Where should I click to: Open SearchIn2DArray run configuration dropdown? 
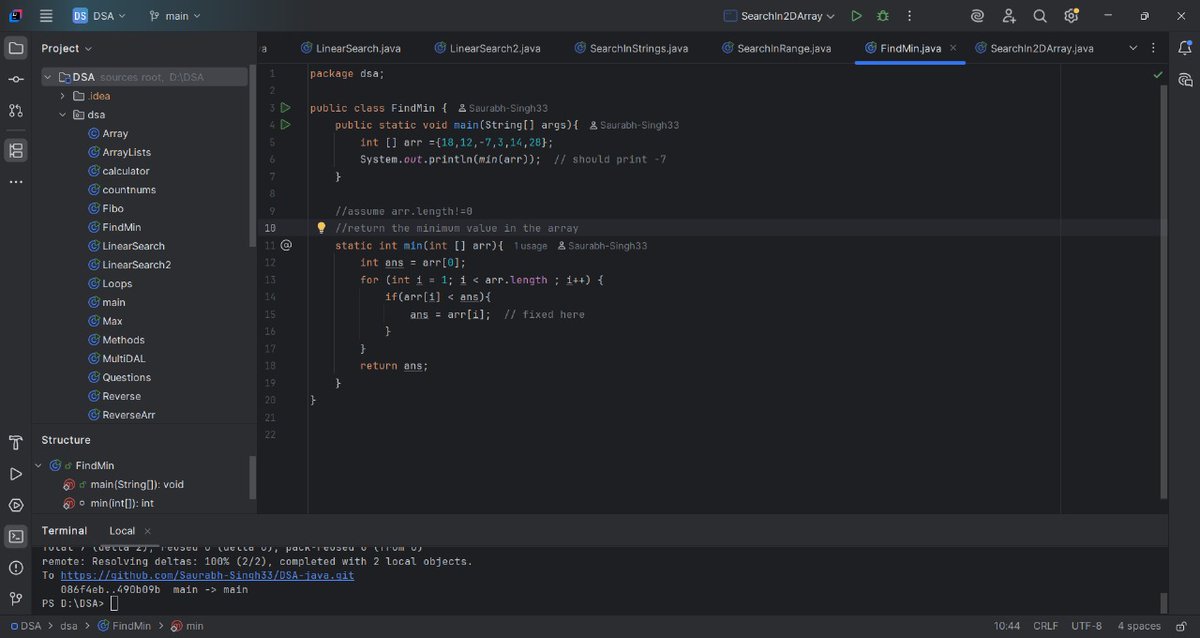[778, 16]
